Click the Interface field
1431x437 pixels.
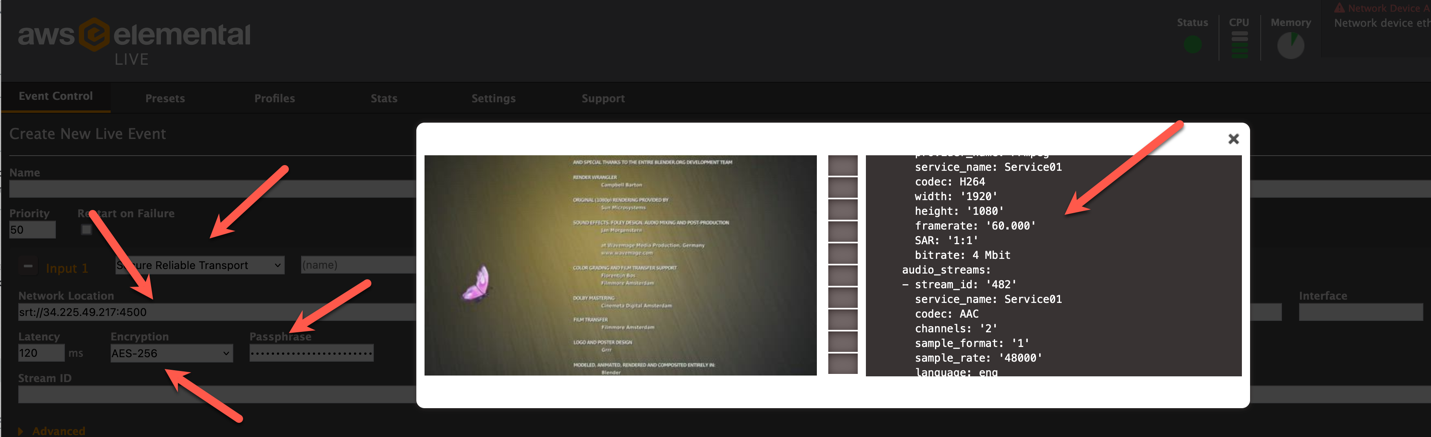pyautogui.click(x=1360, y=312)
